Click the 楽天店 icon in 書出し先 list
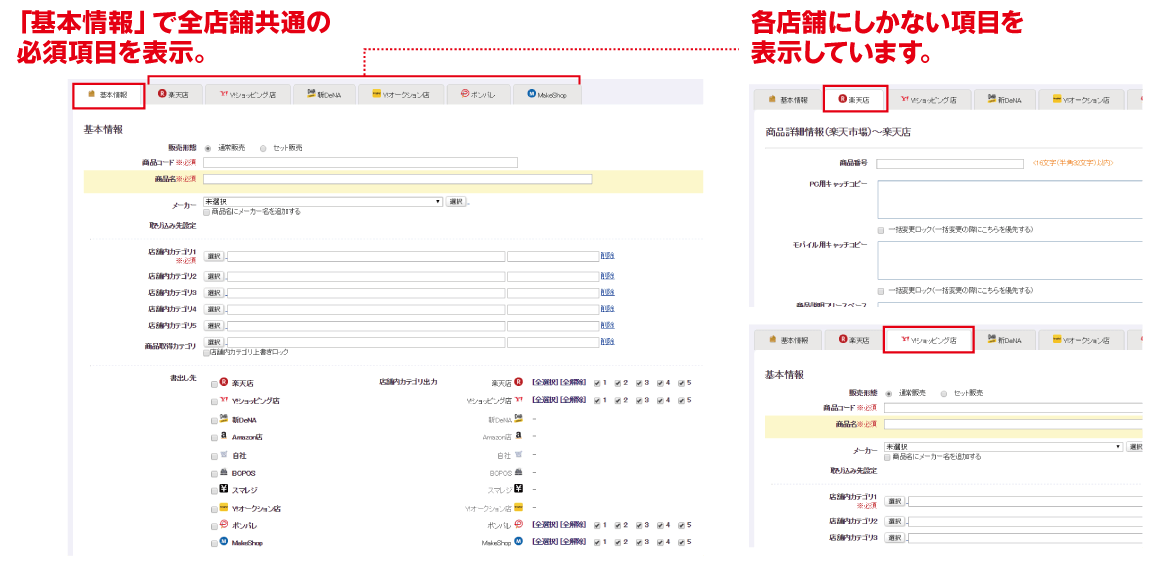Image resolution: width=1150 pixels, height=570 pixels. click(x=224, y=382)
